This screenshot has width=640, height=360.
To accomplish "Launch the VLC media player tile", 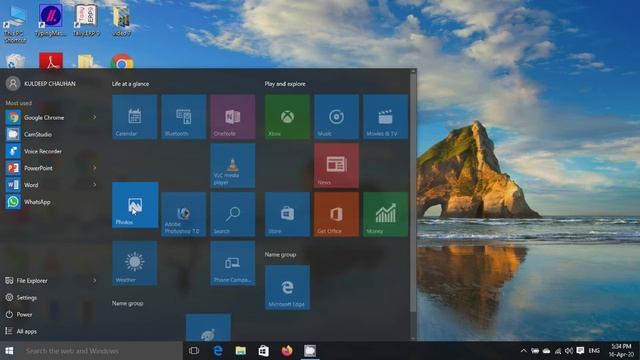I will (x=233, y=166).
